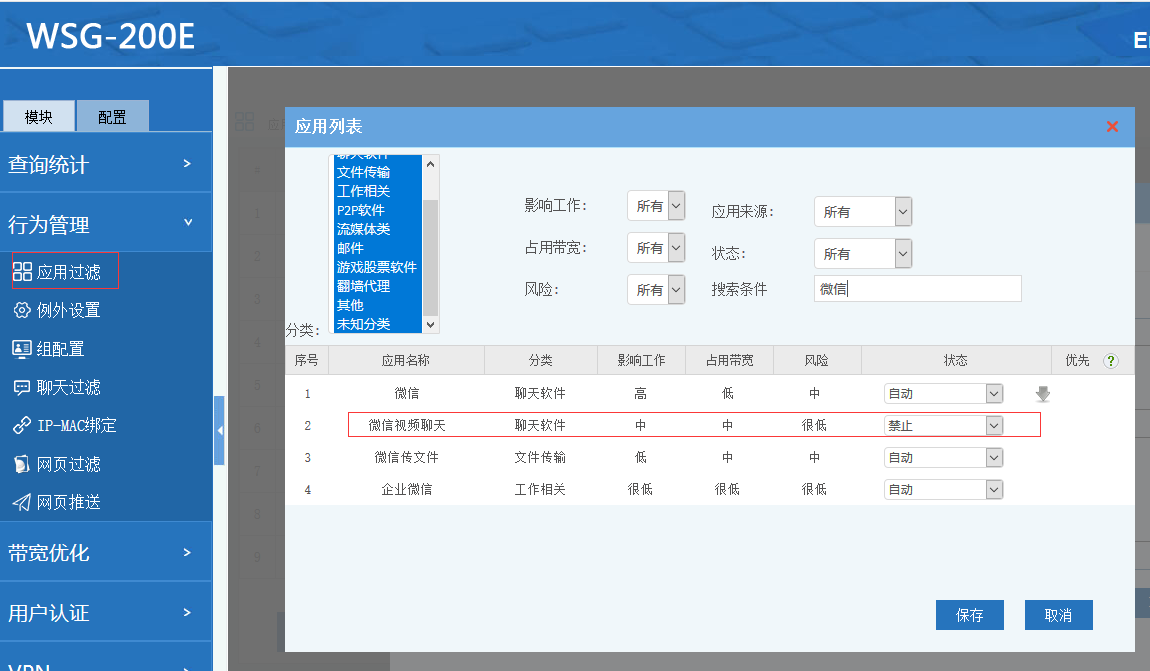This screenshot has width=1150, height=671.
Task: Click the 组配置 icon in sidebar
Action: (22, 349)
